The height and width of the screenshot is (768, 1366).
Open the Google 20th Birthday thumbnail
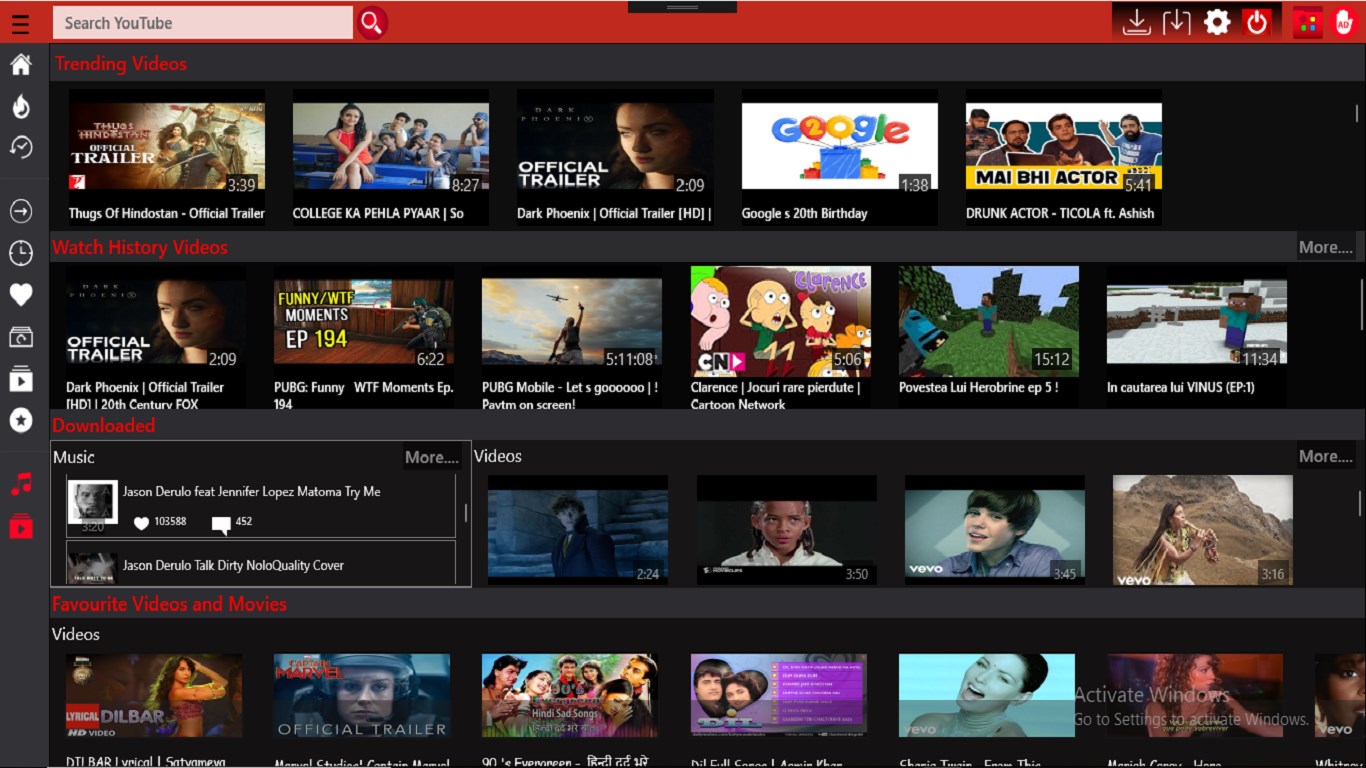pyautogui.click(x=840, y=146)
